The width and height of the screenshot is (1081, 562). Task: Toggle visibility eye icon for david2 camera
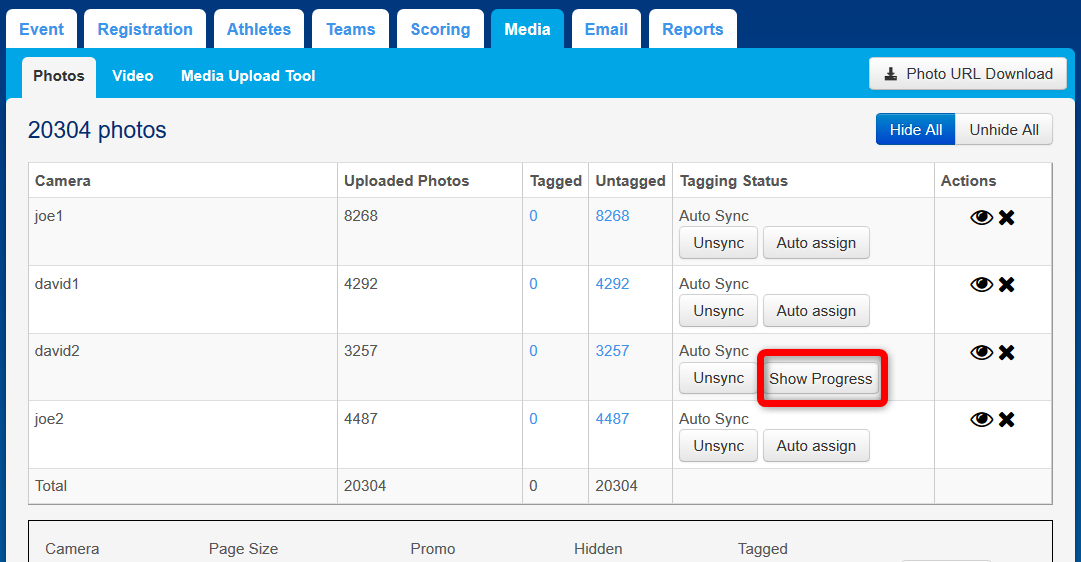(x=981, y=352)
